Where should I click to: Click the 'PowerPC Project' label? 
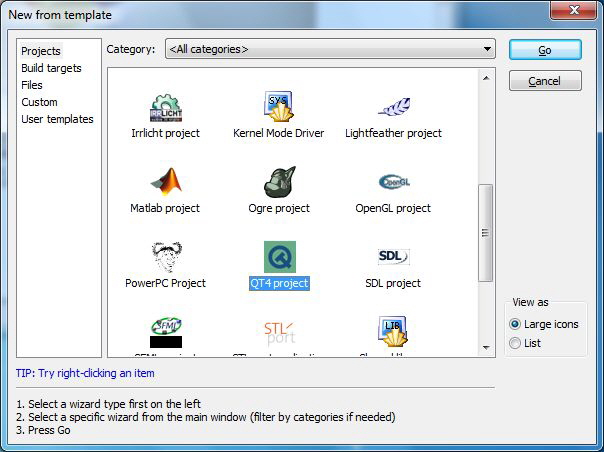[166, 283]
